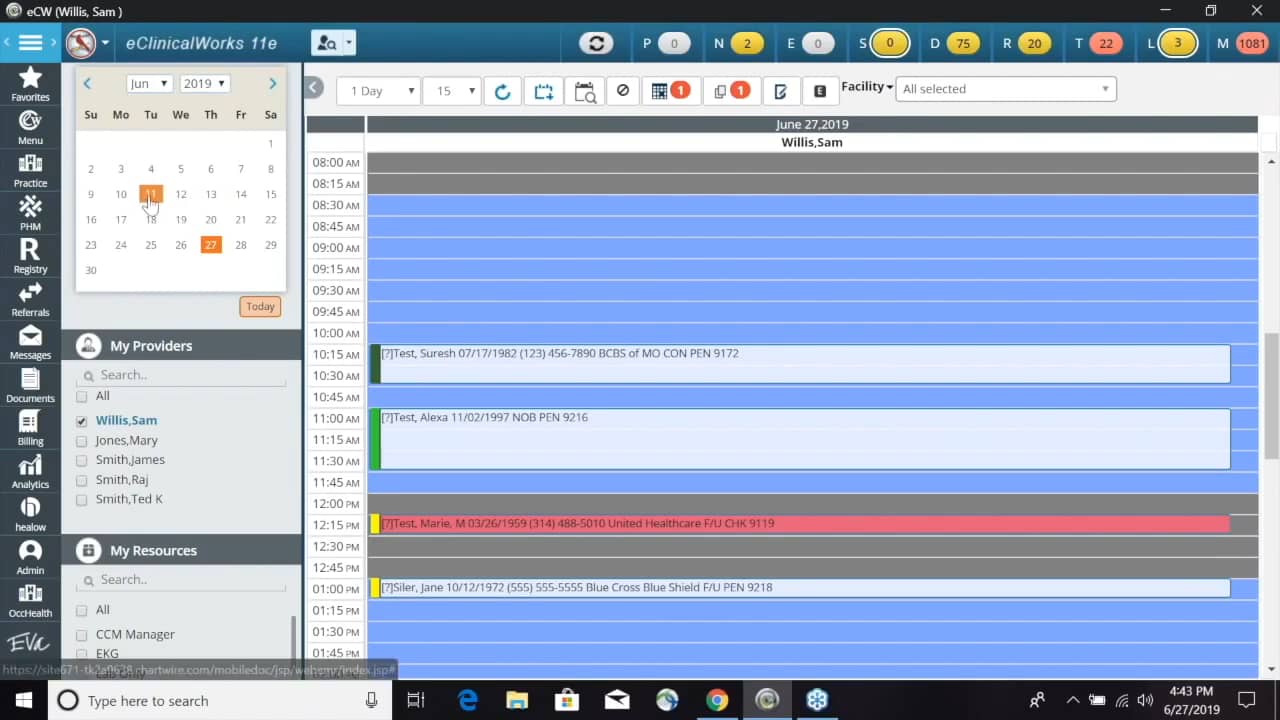Open the M jellybean with 1081
The height and width of the screenshot is (720, 1280).
(x=1252, y=44)
